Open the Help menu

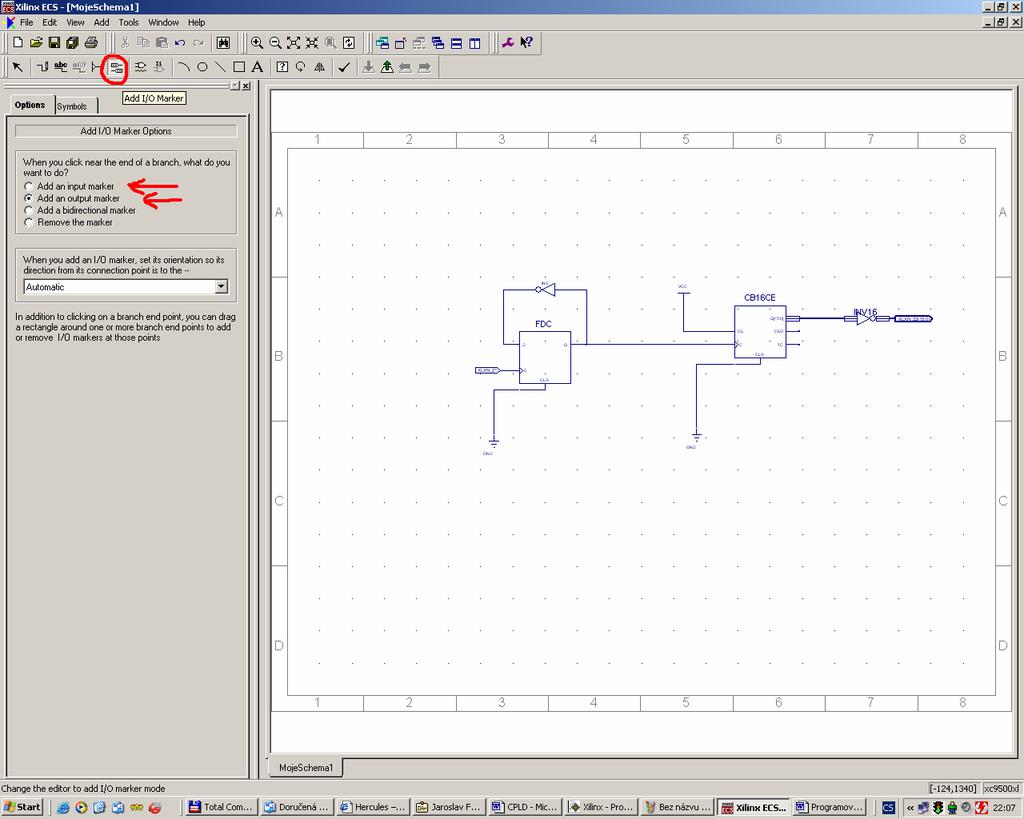point(197,22)
